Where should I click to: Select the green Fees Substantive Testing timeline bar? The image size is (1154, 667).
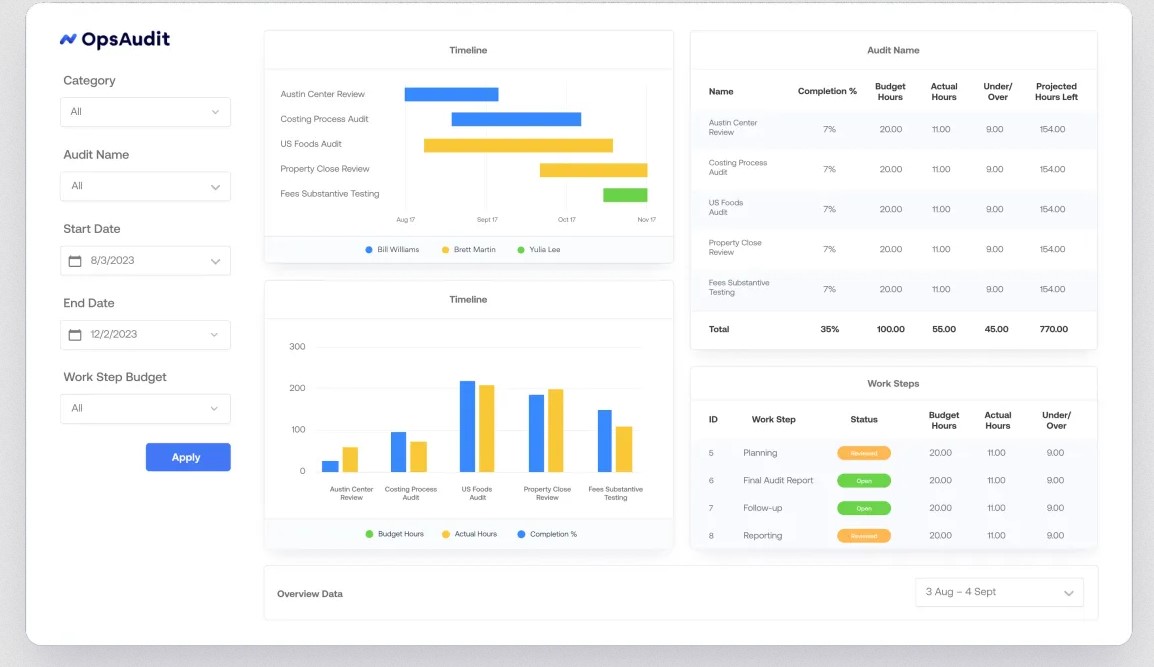coord(625,195)
